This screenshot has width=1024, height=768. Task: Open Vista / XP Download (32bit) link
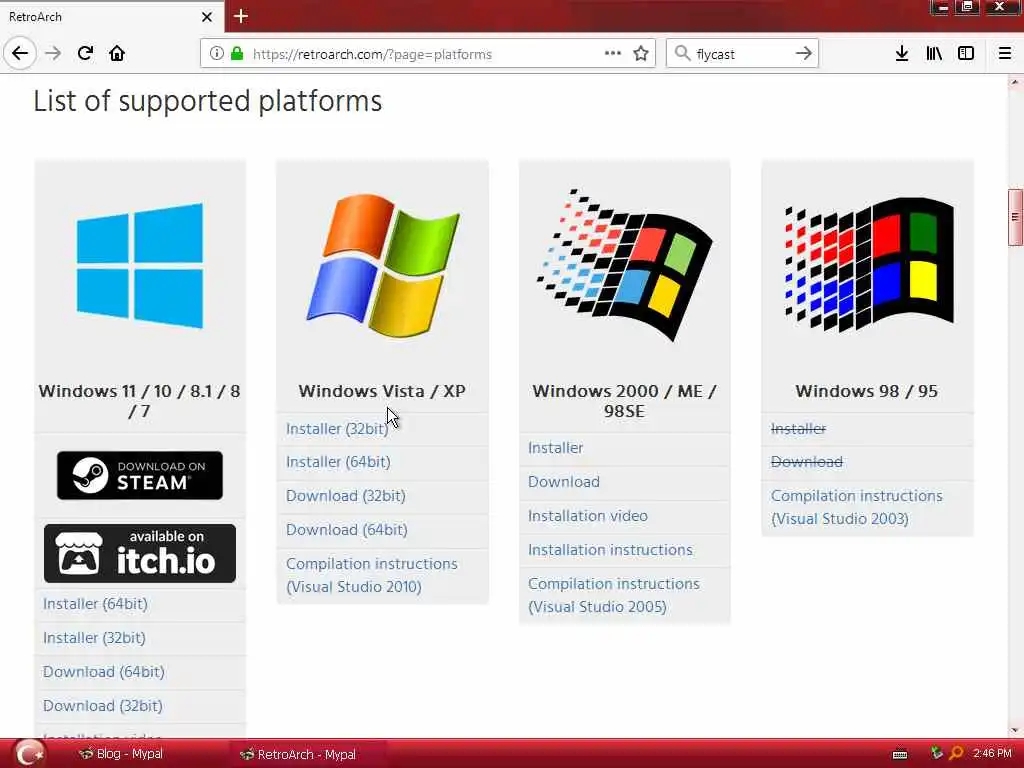click(x=345, y=496)
